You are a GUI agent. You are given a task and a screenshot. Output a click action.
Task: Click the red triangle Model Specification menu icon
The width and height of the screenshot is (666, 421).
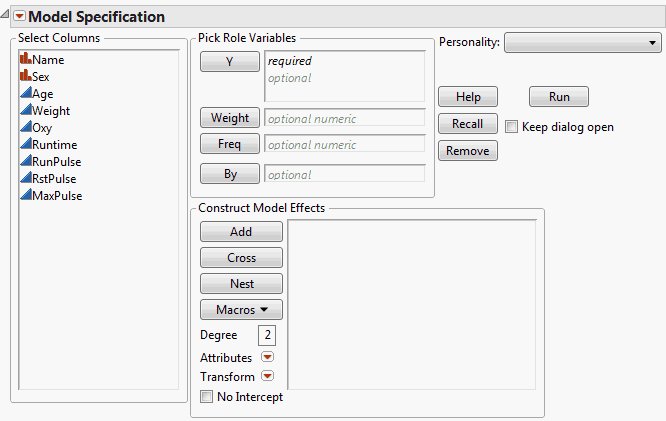coord(19,17)
